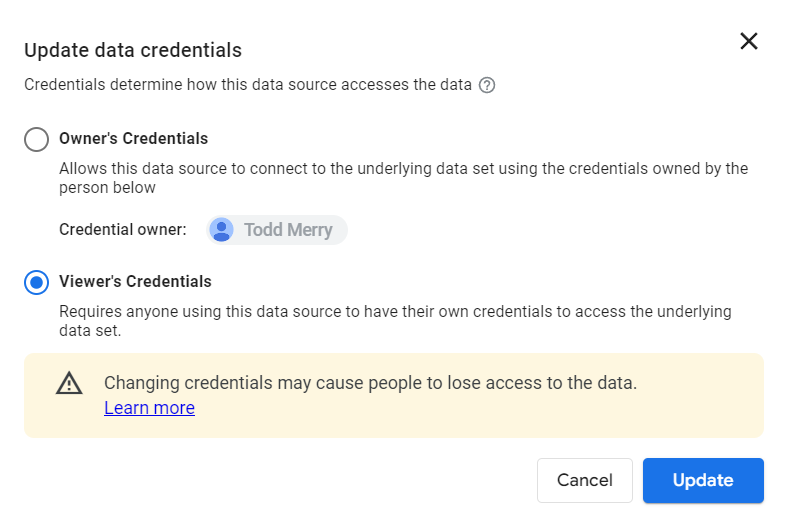The width and height of the screenshot is (788, 515).
Task: Select the Viewer's Credentials radio button
Action: pyautogui.click(x=36, y=282)
